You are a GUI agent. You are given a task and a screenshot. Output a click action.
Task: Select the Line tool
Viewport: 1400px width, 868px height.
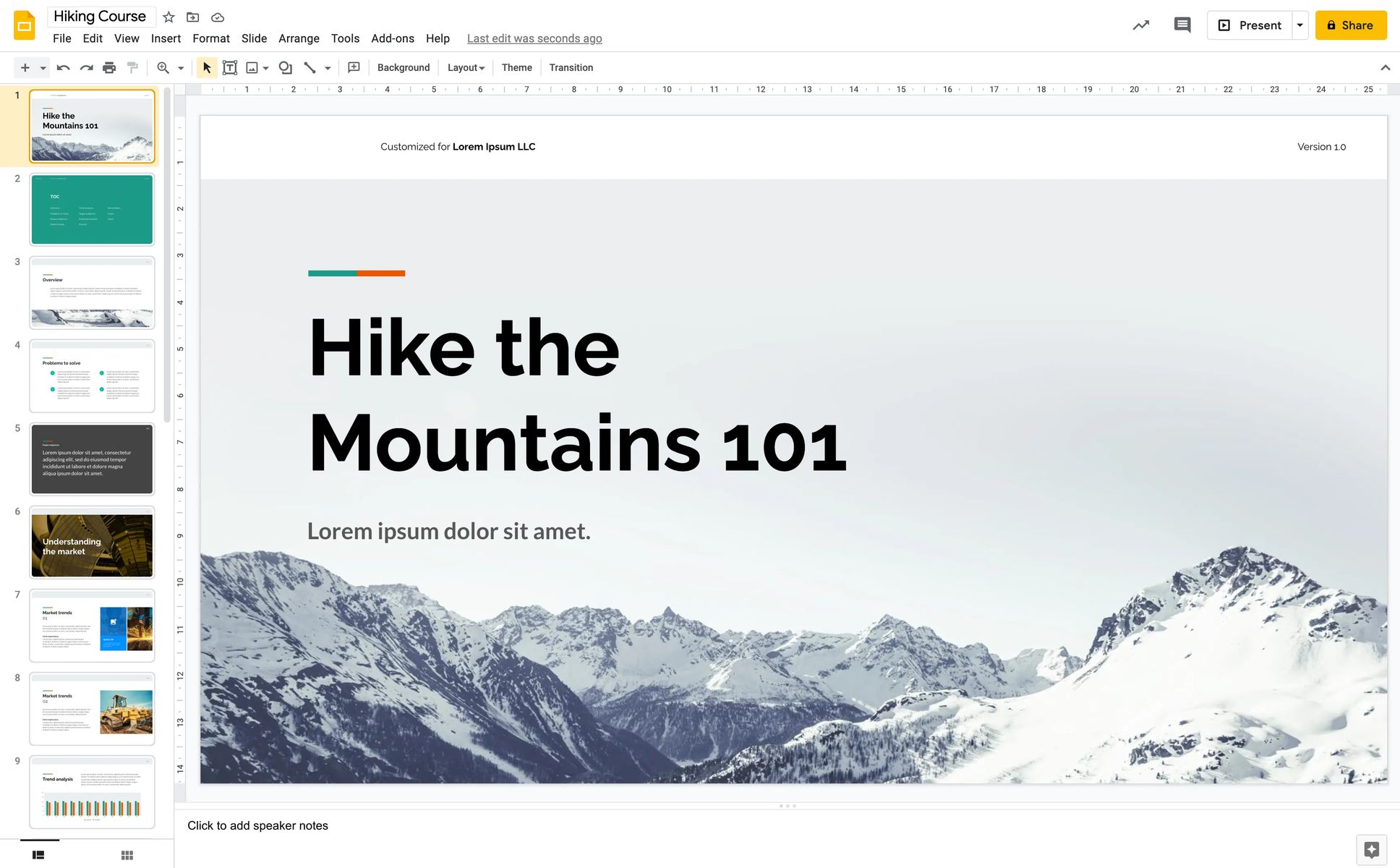click(x=309, y=67)
